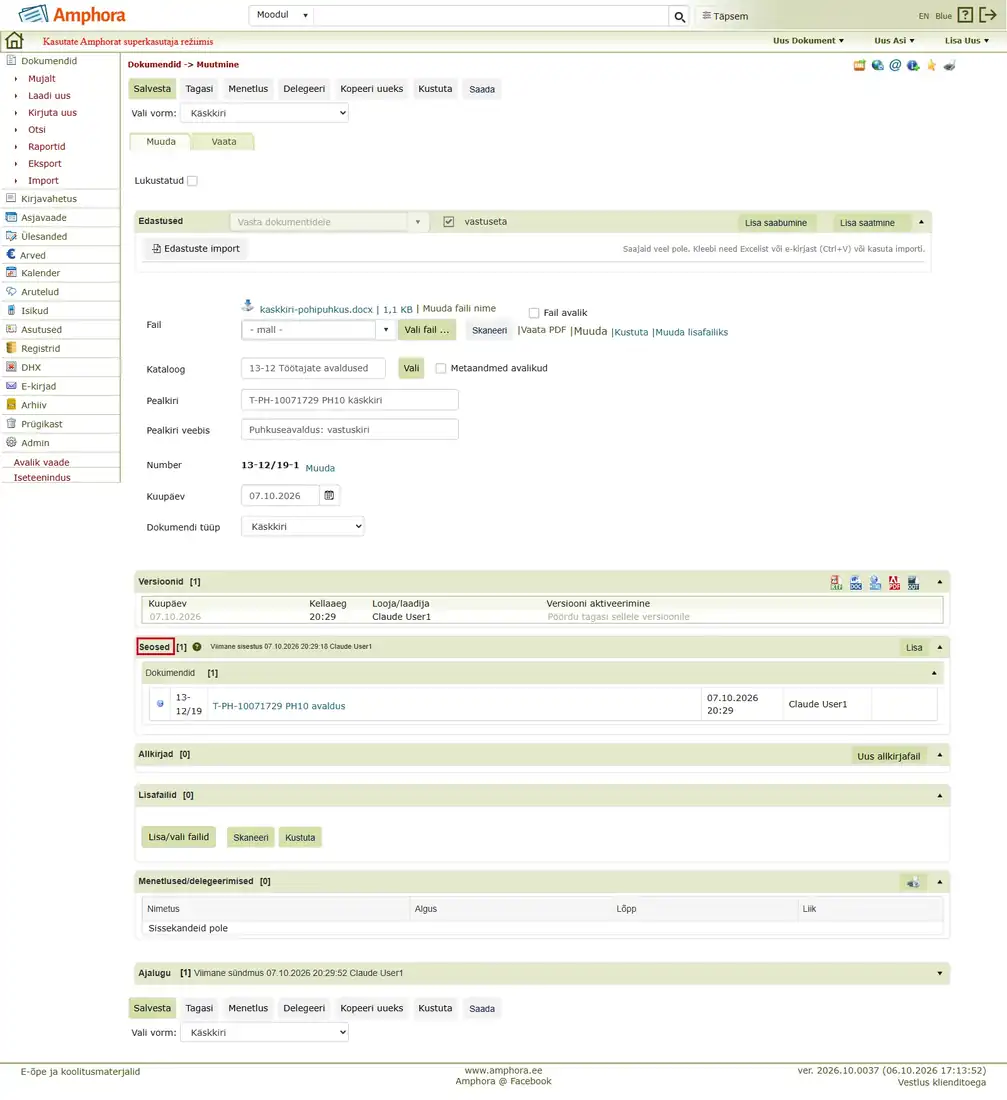Click the @ e-mail icon
This screenshot has width=1007, height=1100.
(x=895, y=65)
